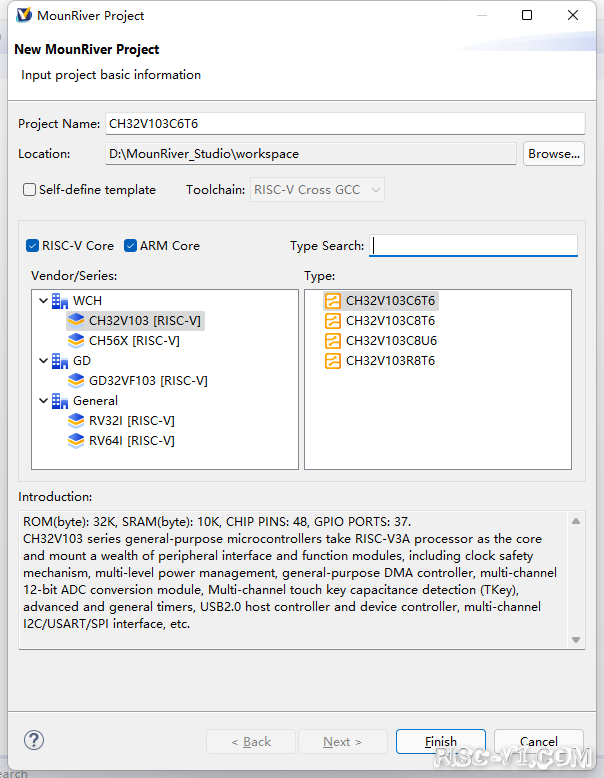This screenshot has width=604, height=778.
Task: Select the RV64I series layers icon
Action: pyautogui.click(x=75, y=441)
